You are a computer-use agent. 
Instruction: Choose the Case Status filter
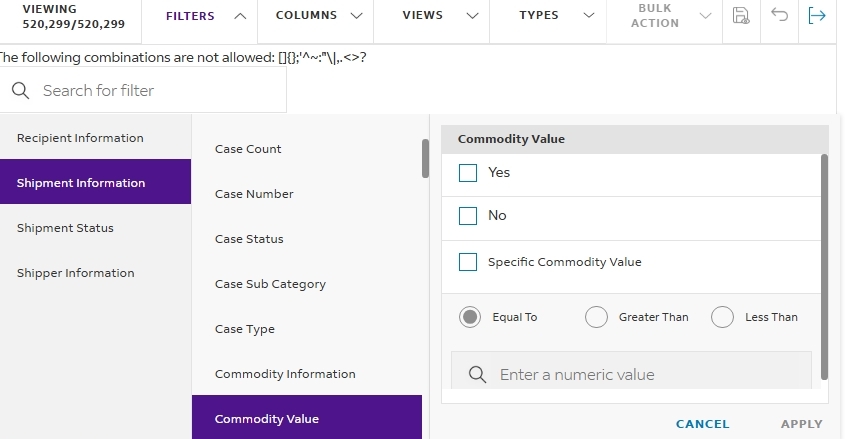(249, 239)
